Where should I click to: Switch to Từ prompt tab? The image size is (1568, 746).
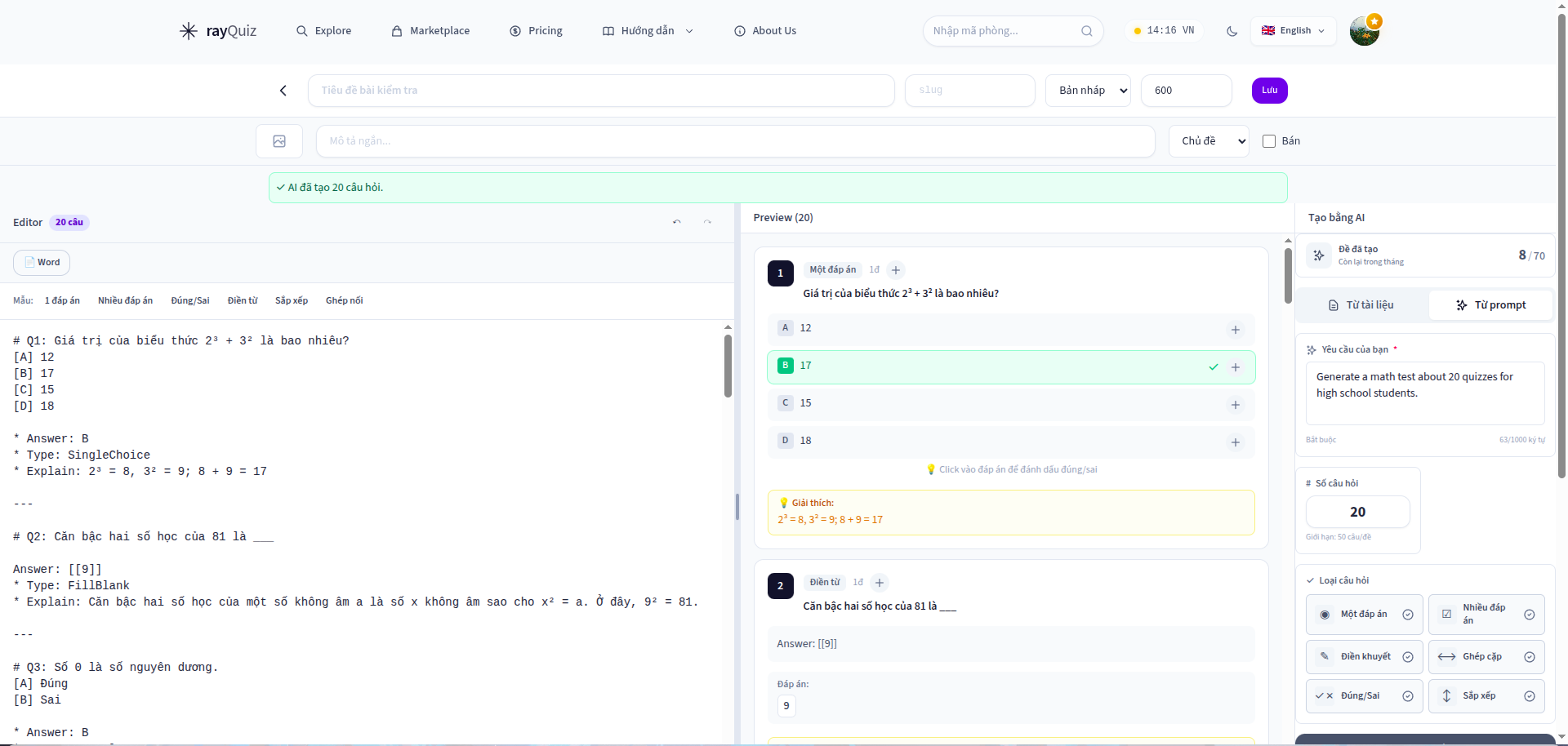tap(1490, 305)
